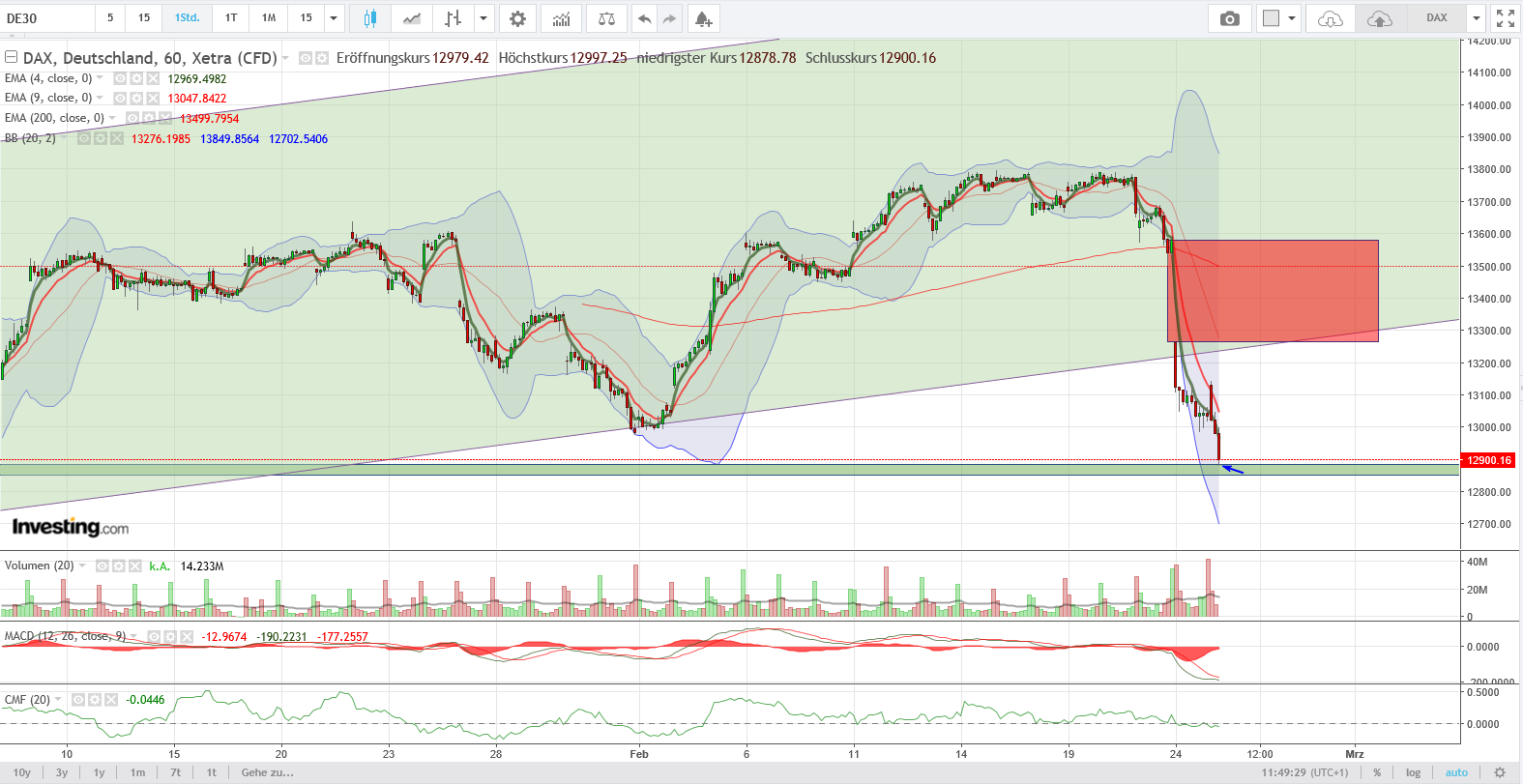Select the 1M monthly interval
This screenshot has height=784, width=1523.
[x=269, y=18]
